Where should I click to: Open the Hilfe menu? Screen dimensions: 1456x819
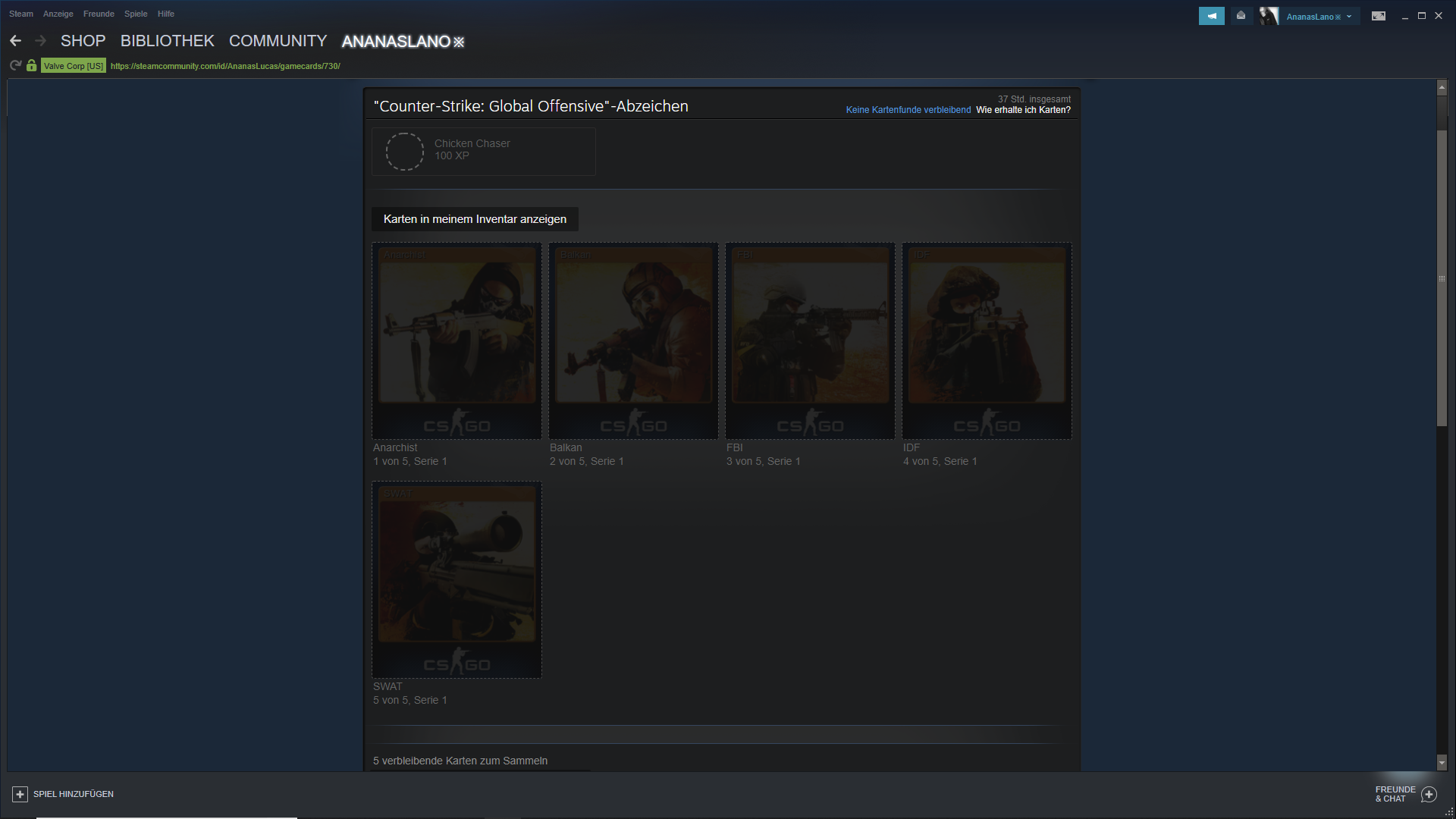(x=166, y=14)
